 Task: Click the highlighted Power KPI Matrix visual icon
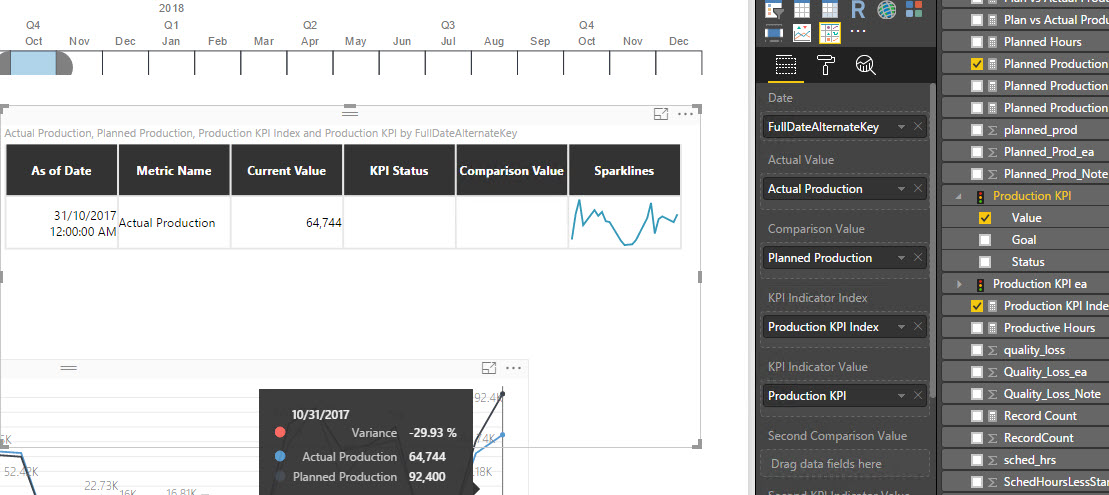pos(830,33)
